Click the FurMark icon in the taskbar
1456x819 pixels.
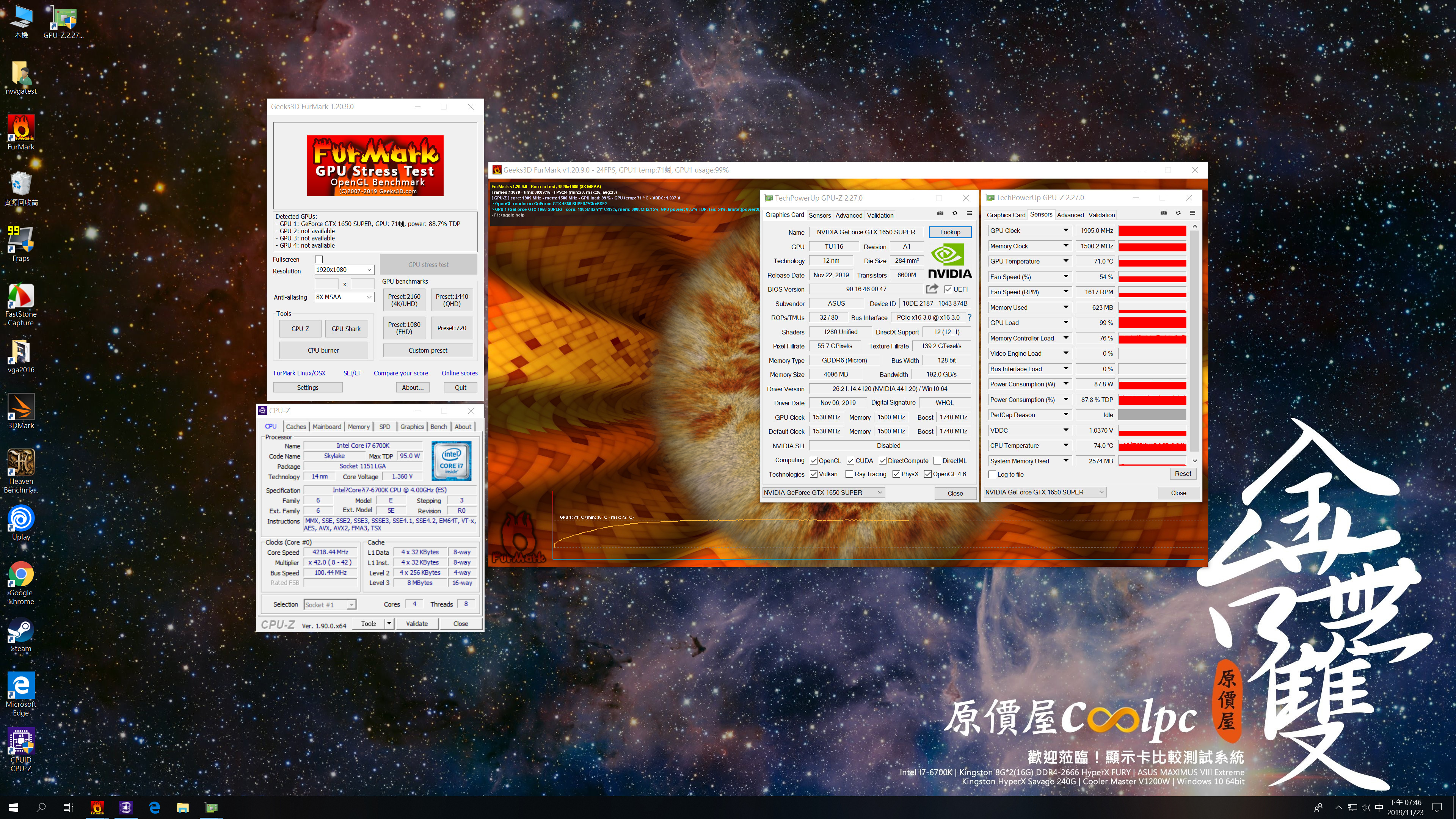[97, 807]
